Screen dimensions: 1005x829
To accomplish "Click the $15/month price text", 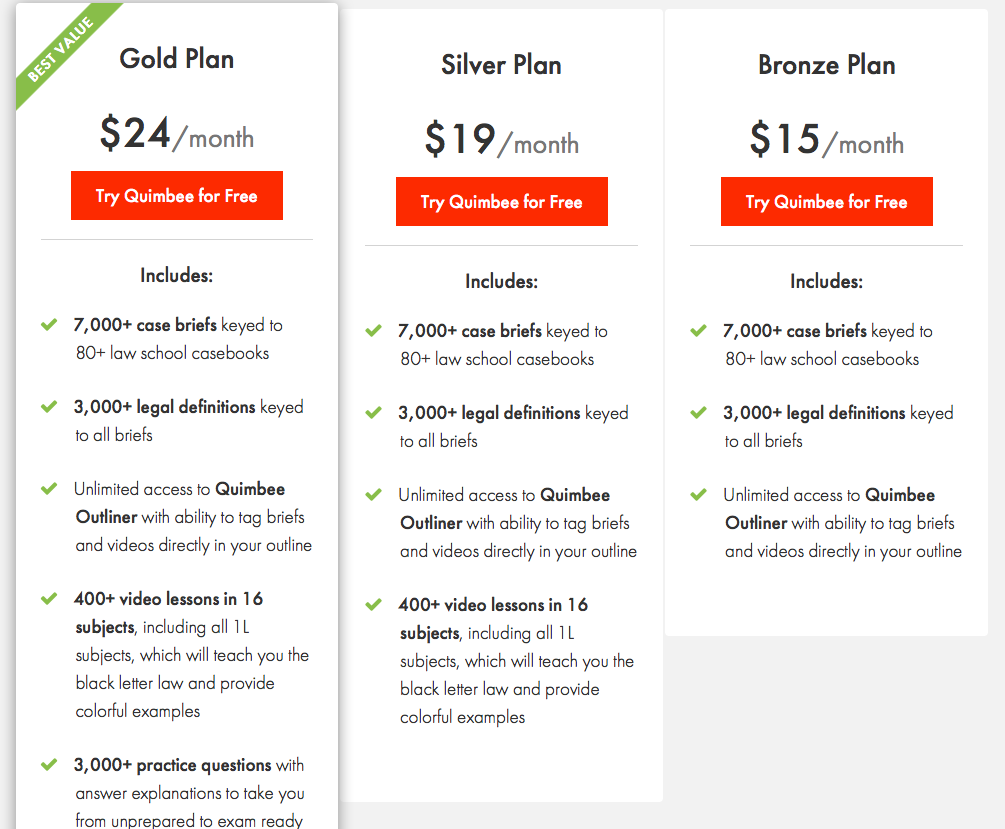I will pyautogui.click(x=826, y=142).
